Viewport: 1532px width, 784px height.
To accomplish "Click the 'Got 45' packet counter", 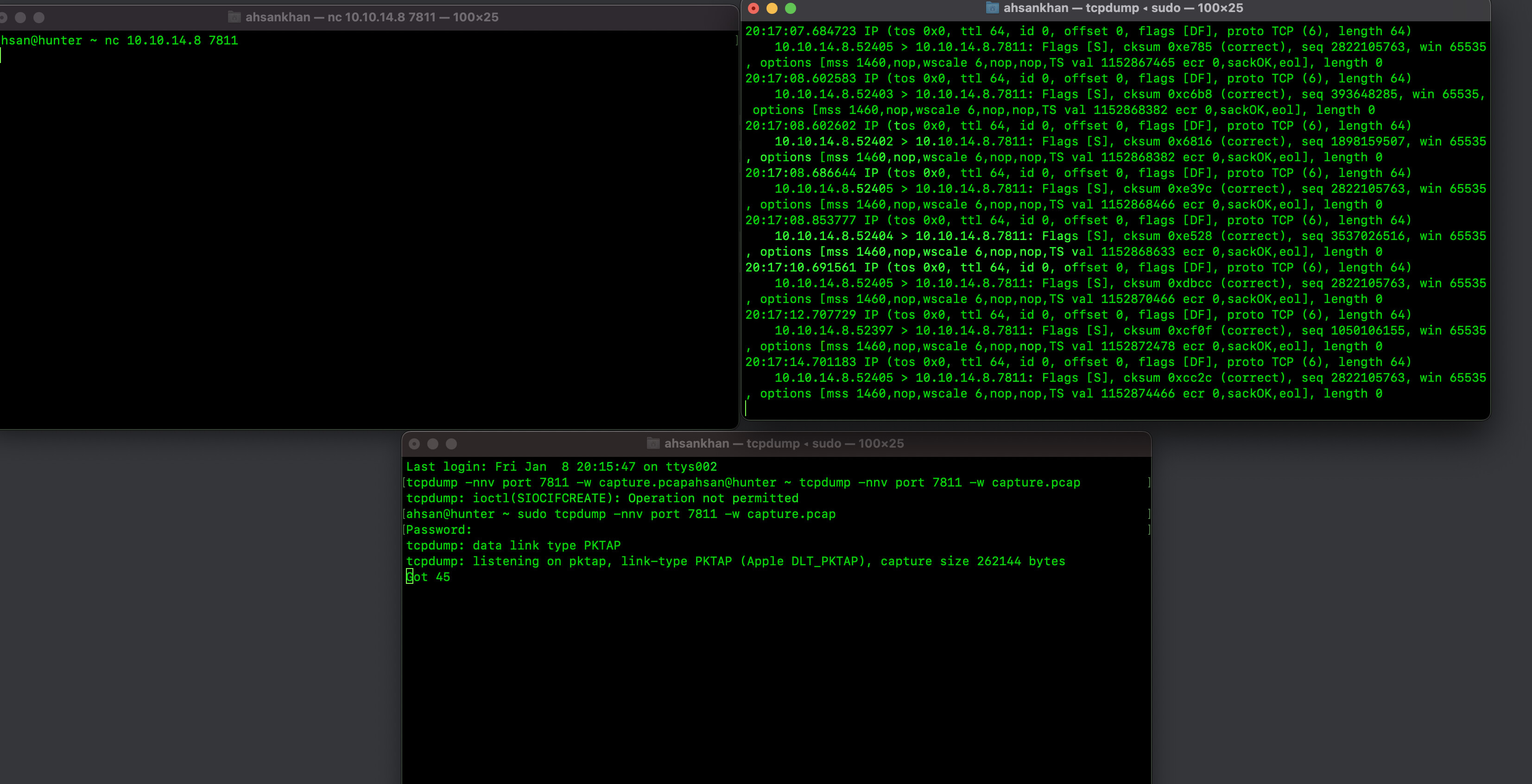I will (428, 577).
